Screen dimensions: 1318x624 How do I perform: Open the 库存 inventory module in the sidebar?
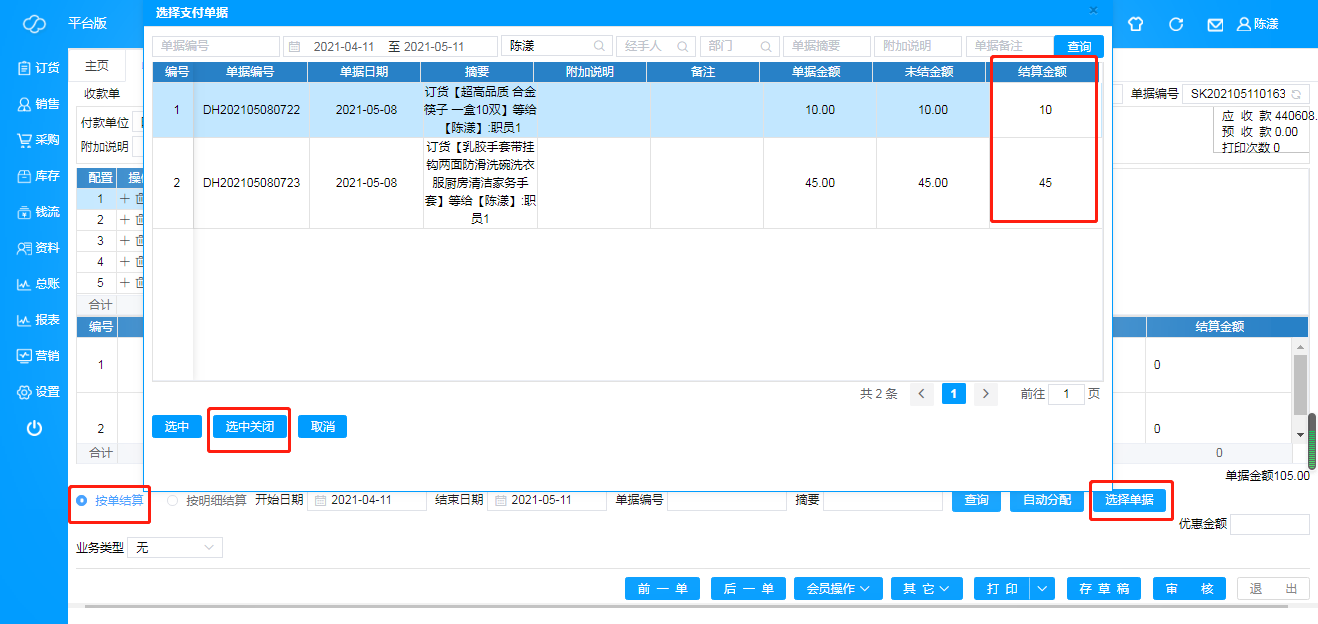[x=38, y=176]
